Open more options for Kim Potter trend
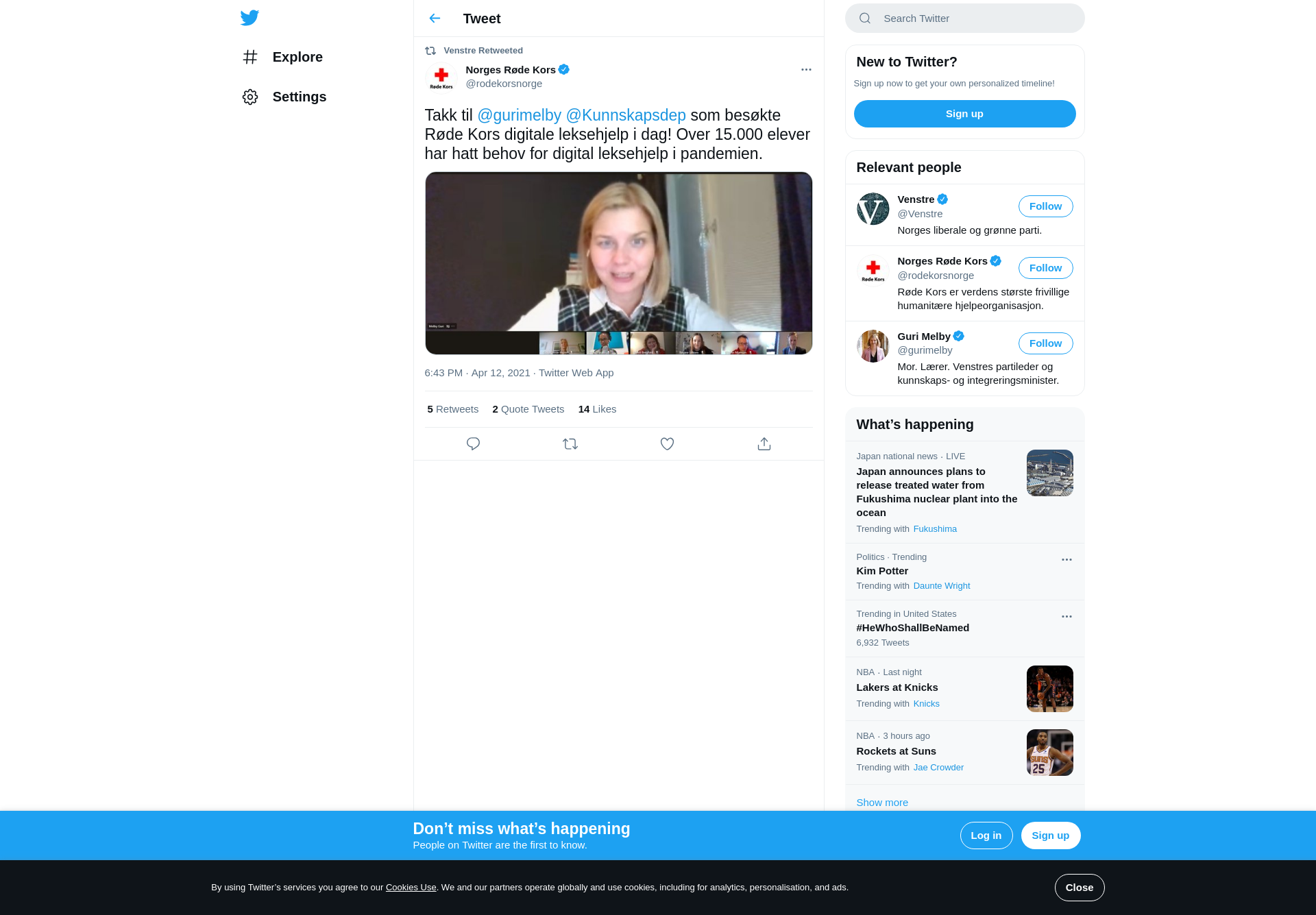 tap(1067, 560)
